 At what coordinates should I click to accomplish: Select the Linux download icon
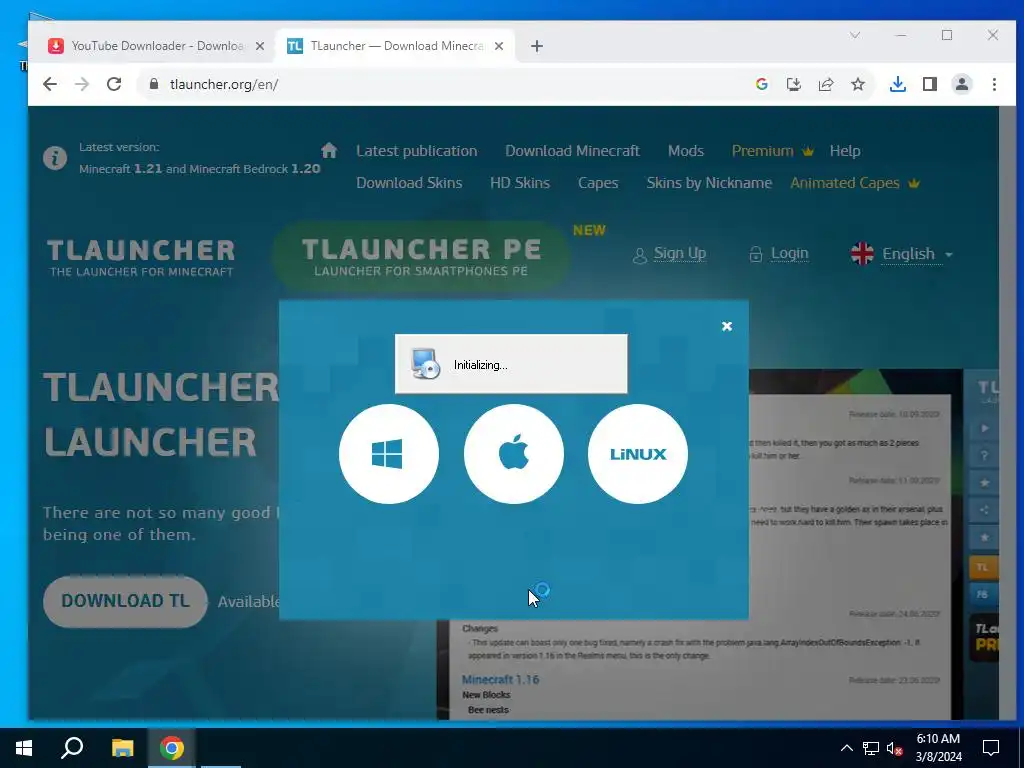coord(637,454)
